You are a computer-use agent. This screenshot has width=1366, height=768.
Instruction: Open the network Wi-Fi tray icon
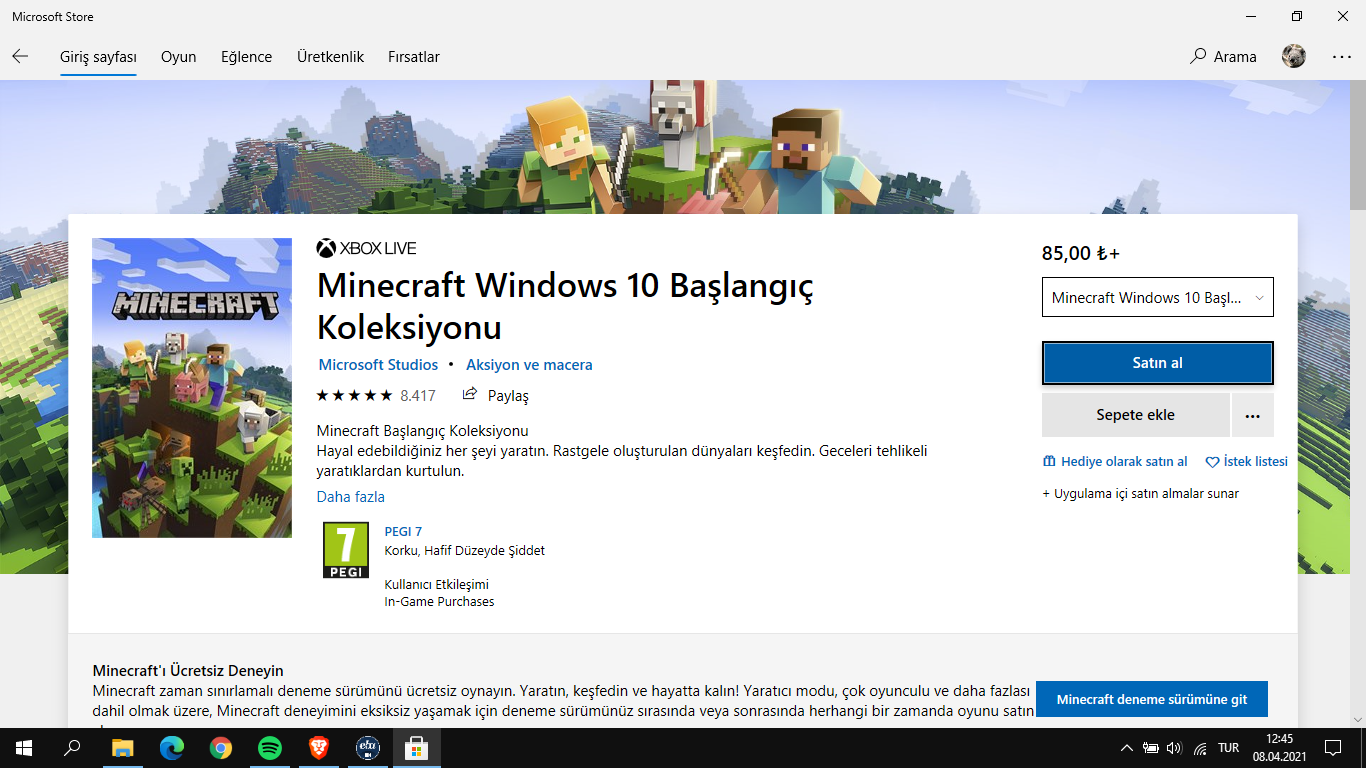1199,748
